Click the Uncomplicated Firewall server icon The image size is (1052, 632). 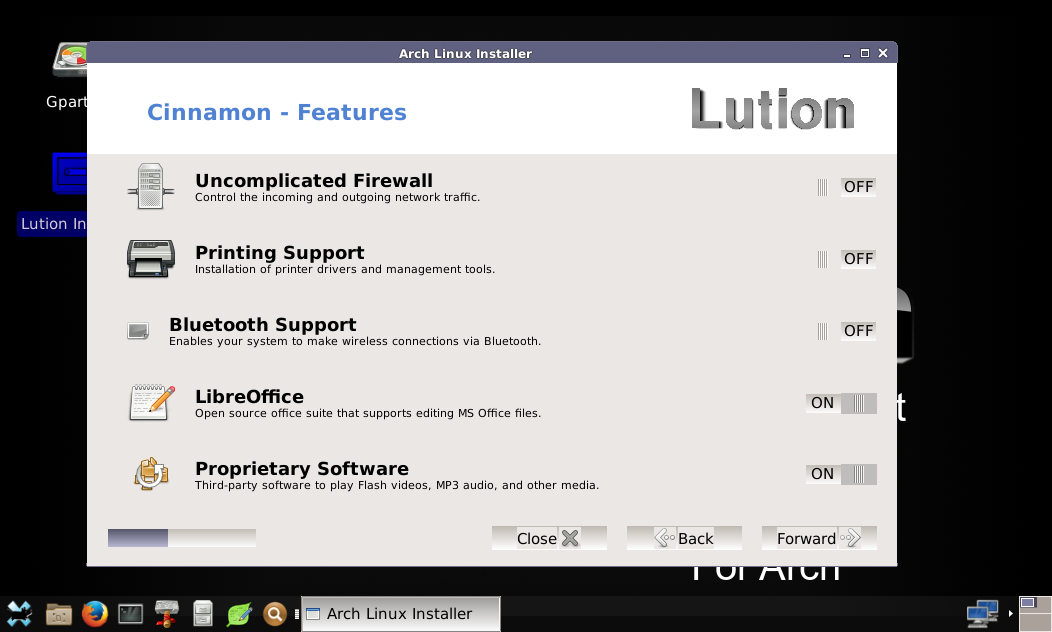coord(151,187)
